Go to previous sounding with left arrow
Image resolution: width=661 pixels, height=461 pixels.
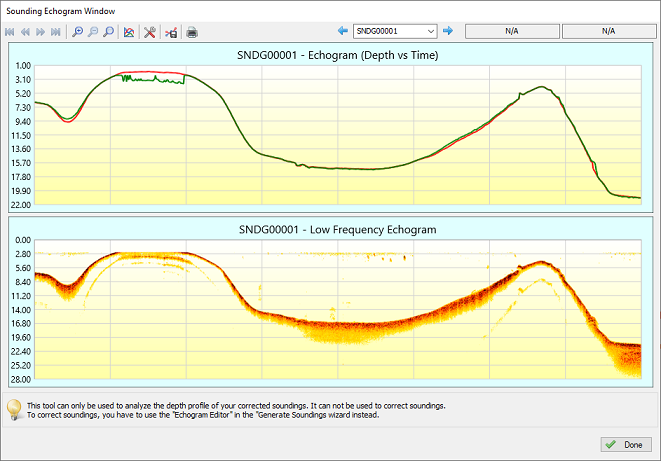tap(343, 31)
